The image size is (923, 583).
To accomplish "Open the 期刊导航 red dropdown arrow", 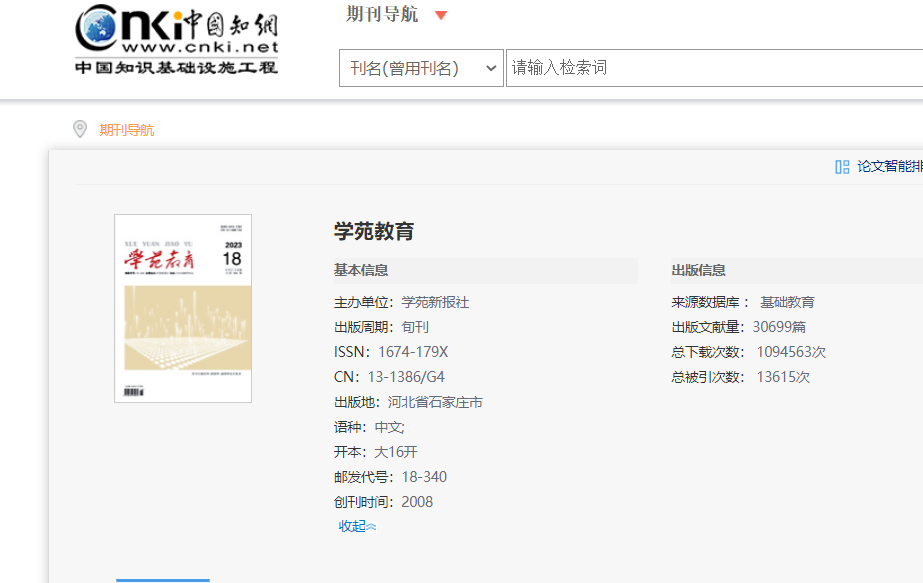I will click(441, 15).
